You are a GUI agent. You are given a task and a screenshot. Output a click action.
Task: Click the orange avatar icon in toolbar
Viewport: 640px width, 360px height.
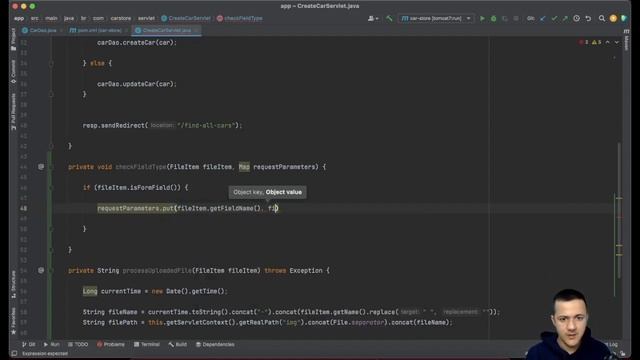click(613, 18)
